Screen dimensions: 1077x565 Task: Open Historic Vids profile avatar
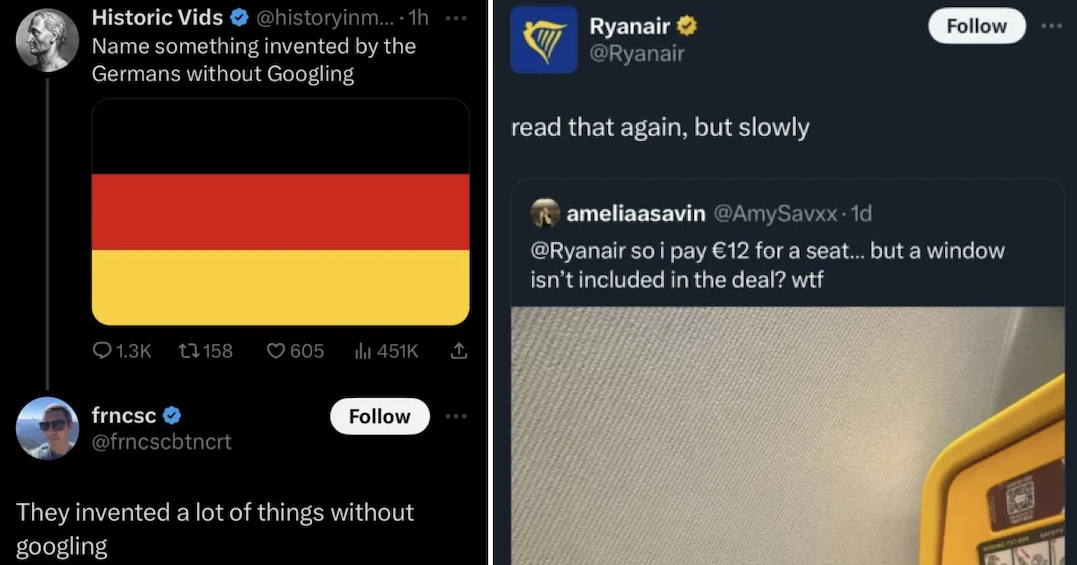pyautogui.click(x=47, y=41)
